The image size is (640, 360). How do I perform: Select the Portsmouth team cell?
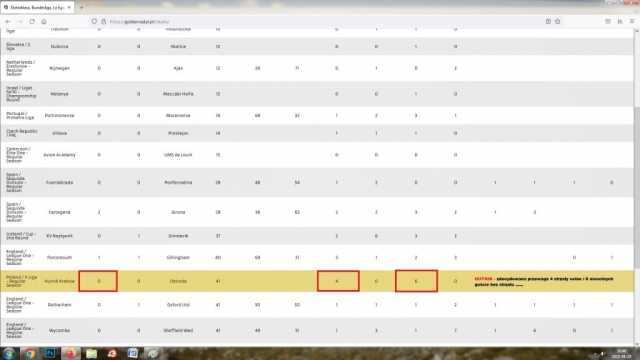click(x=60, y=258)
